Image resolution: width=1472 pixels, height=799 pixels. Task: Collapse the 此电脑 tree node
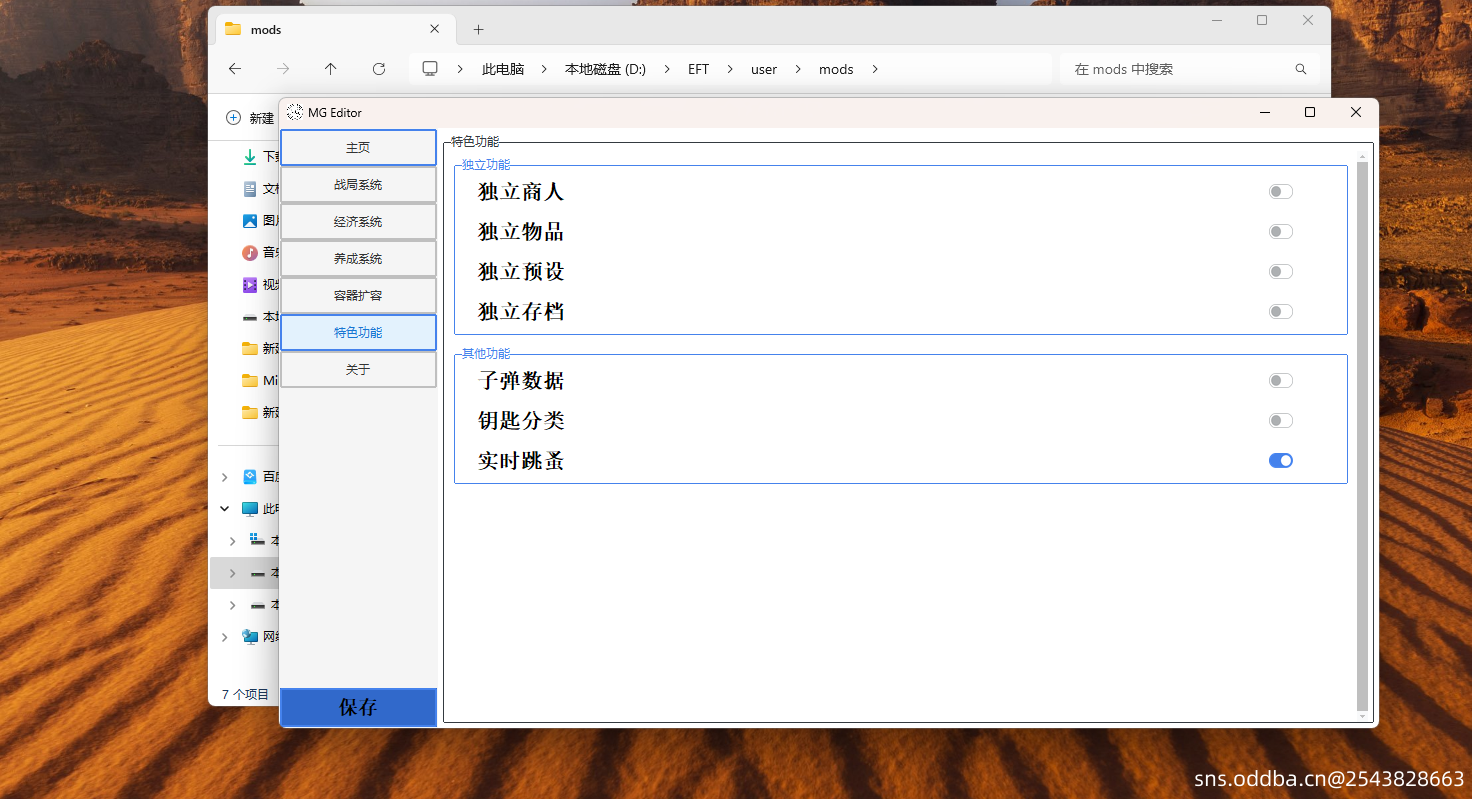tap(225, 509)
